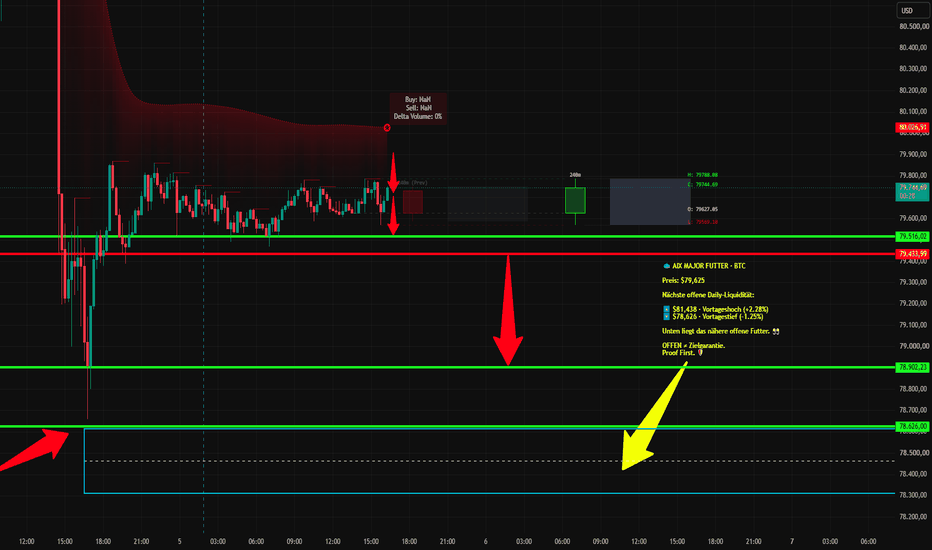Select the small red rectangle box drawing
The image size is (932, 550).
click(413, 202)
